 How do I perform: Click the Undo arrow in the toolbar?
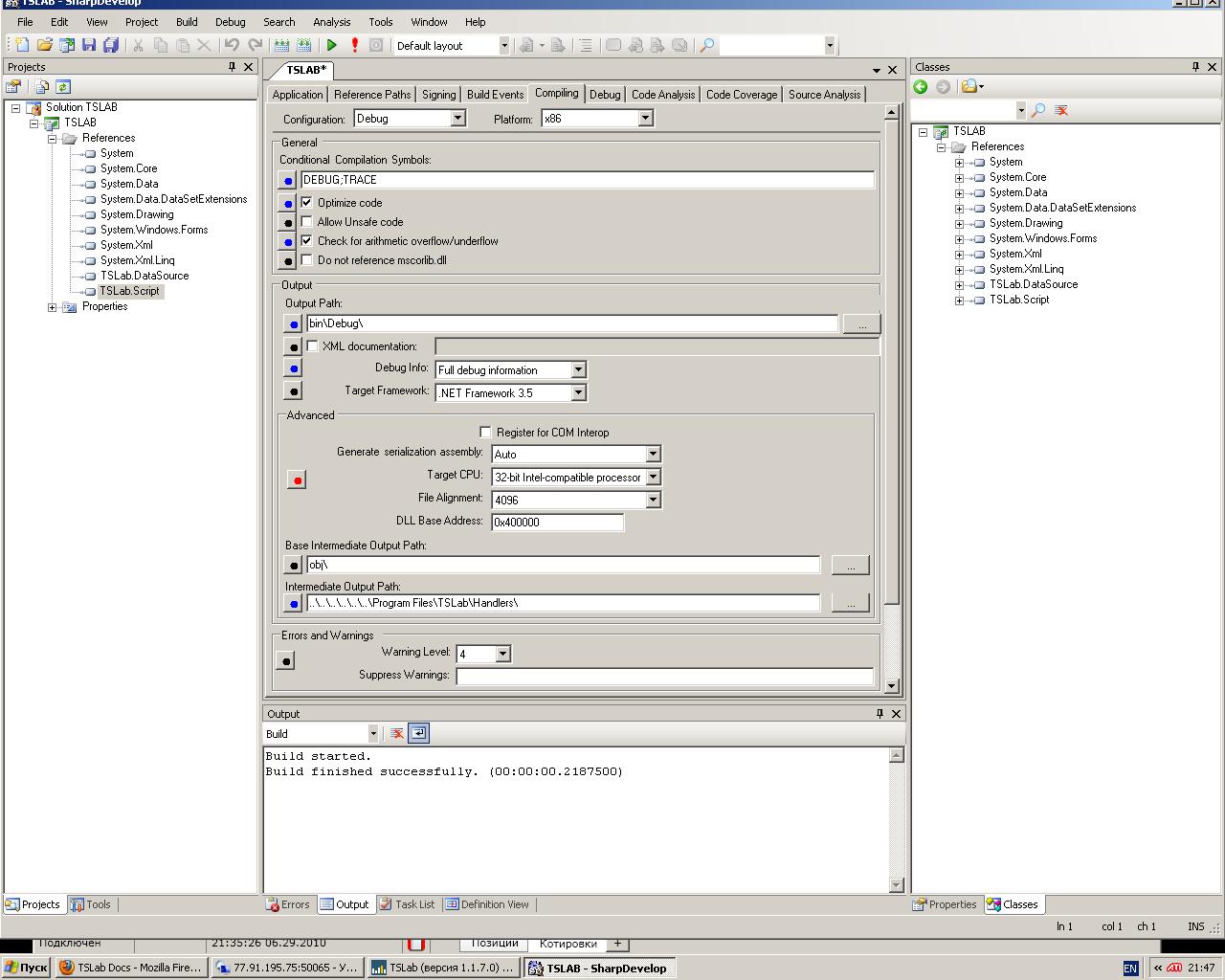pos(232,45)
